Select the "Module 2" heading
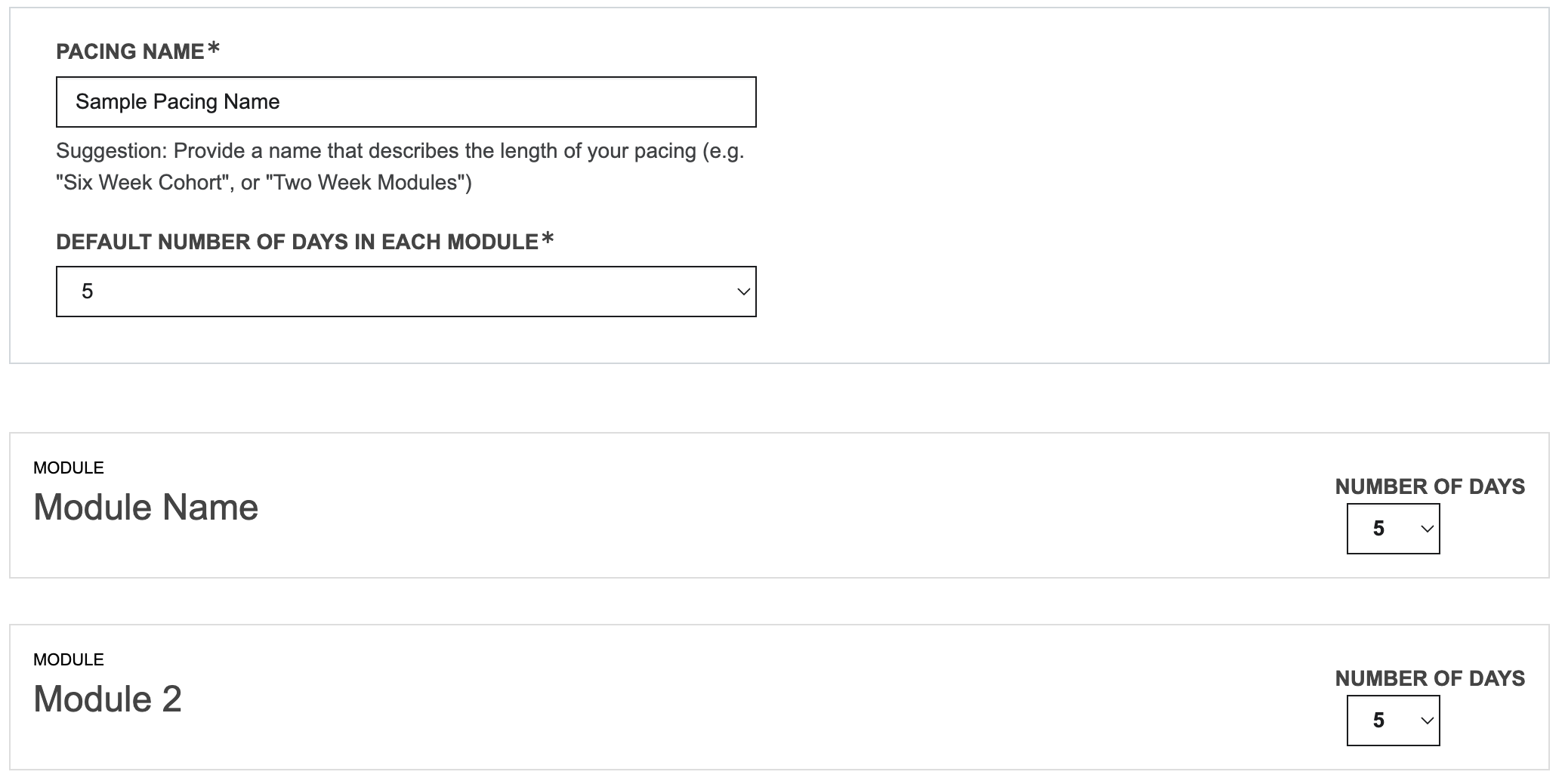 pyautogui.click(x=108, y=699)
